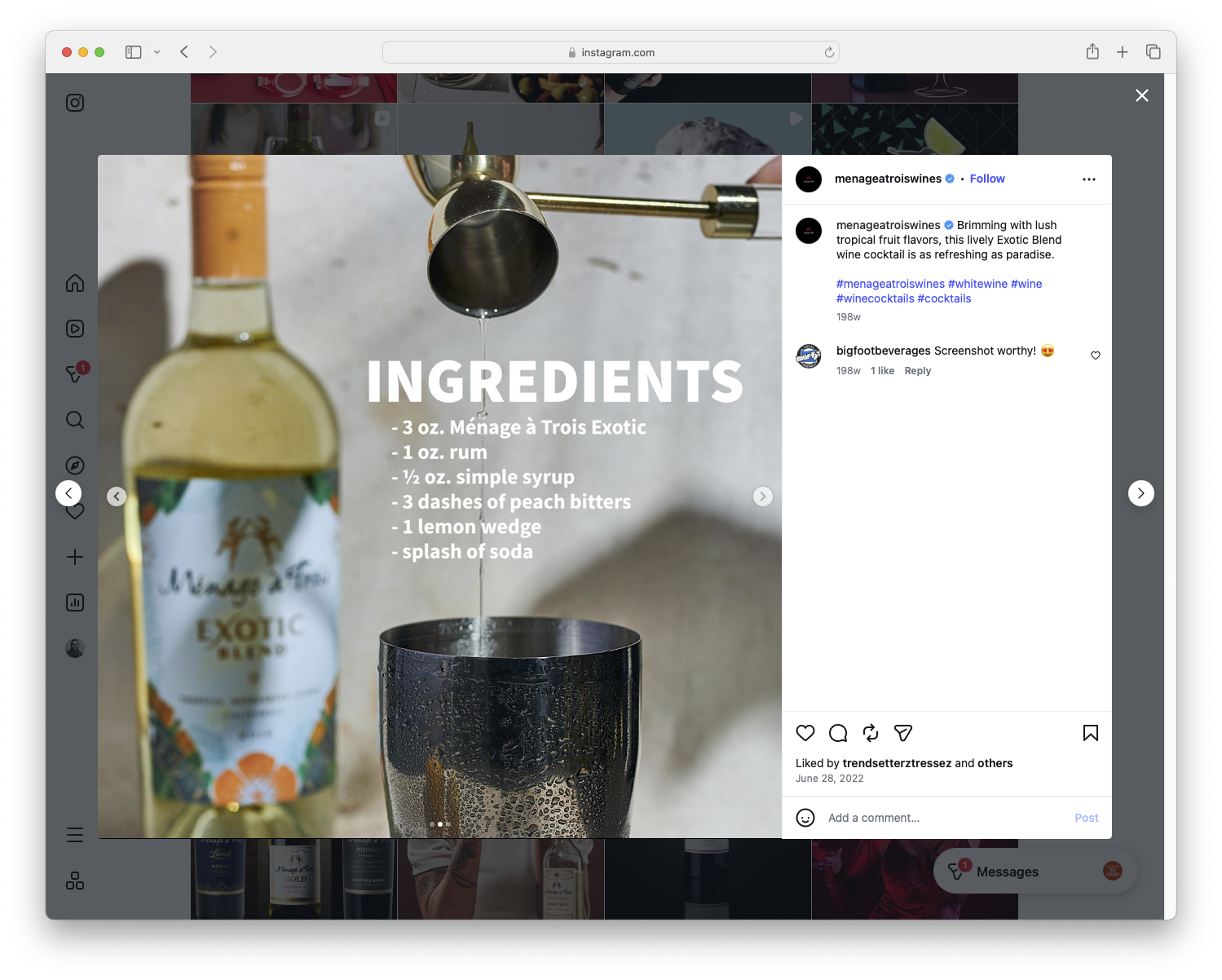Open #cocktails hashtag
This screenshot has width=1222, height=980.
pyautogui.click(x=944, y=298)
